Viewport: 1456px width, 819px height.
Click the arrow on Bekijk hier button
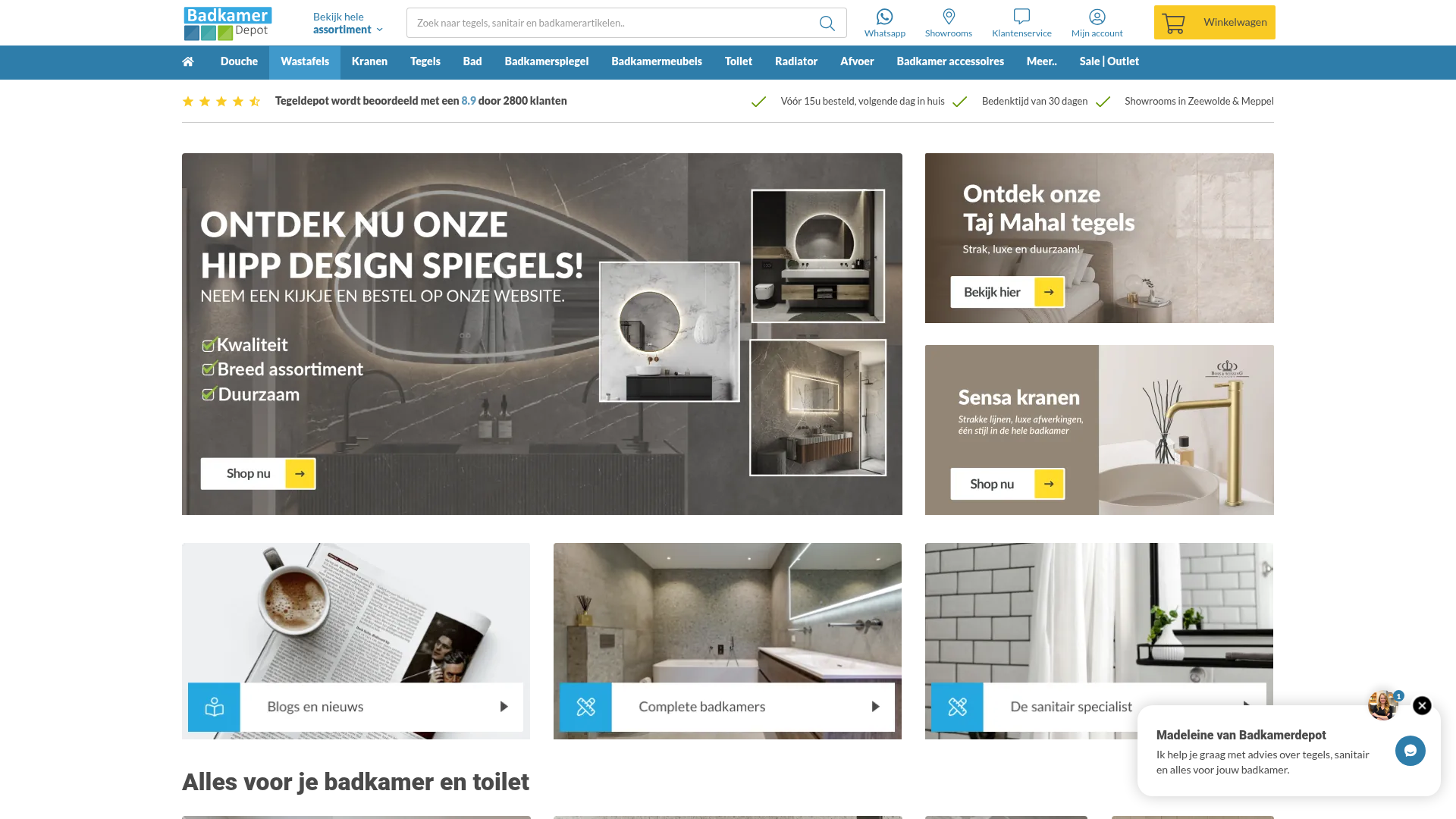pos(1049,292)
